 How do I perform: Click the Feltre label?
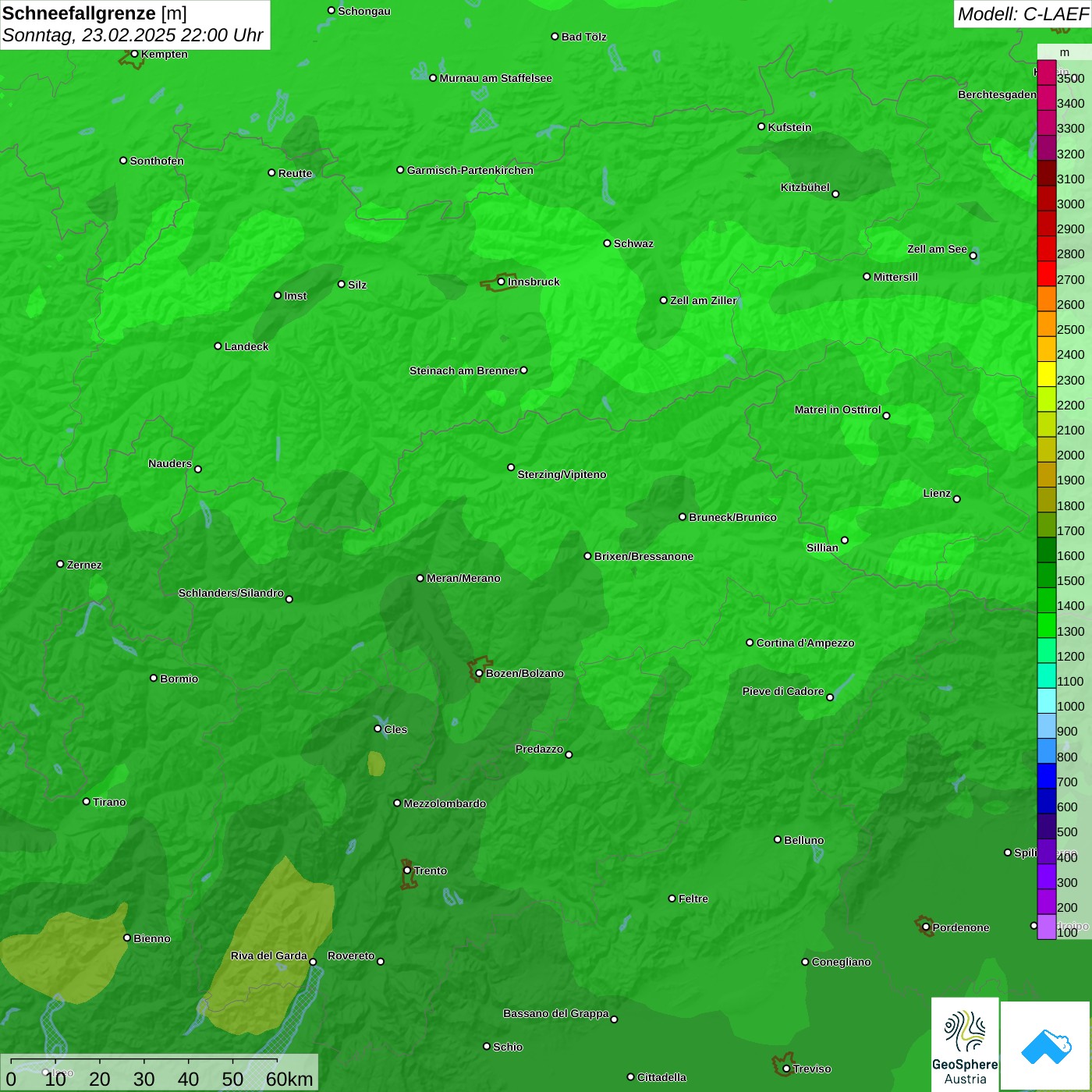point(693,899)
